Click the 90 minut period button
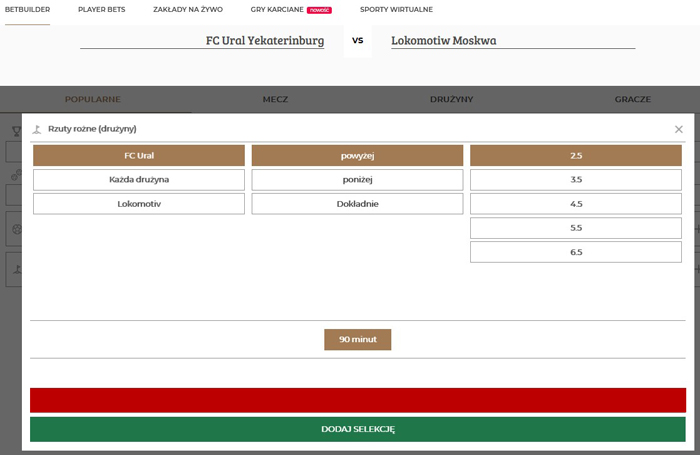Screen dimensions: 700x455 click(358, 339)
